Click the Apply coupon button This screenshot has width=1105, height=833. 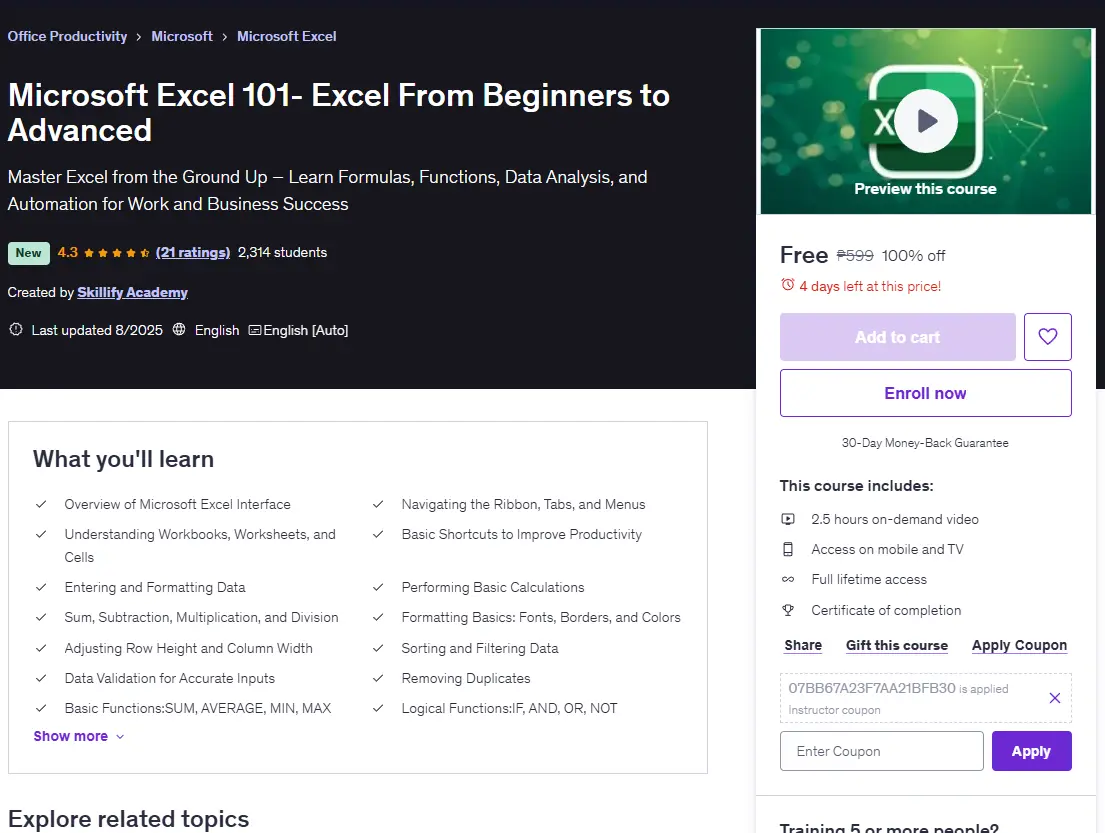click(1031, 751)
